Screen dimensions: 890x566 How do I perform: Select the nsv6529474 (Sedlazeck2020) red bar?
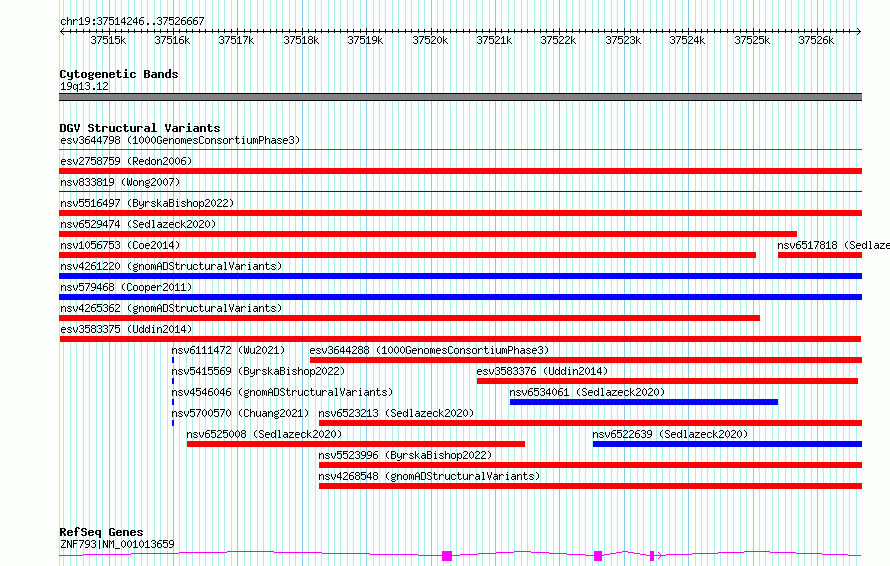click(428, 234)
